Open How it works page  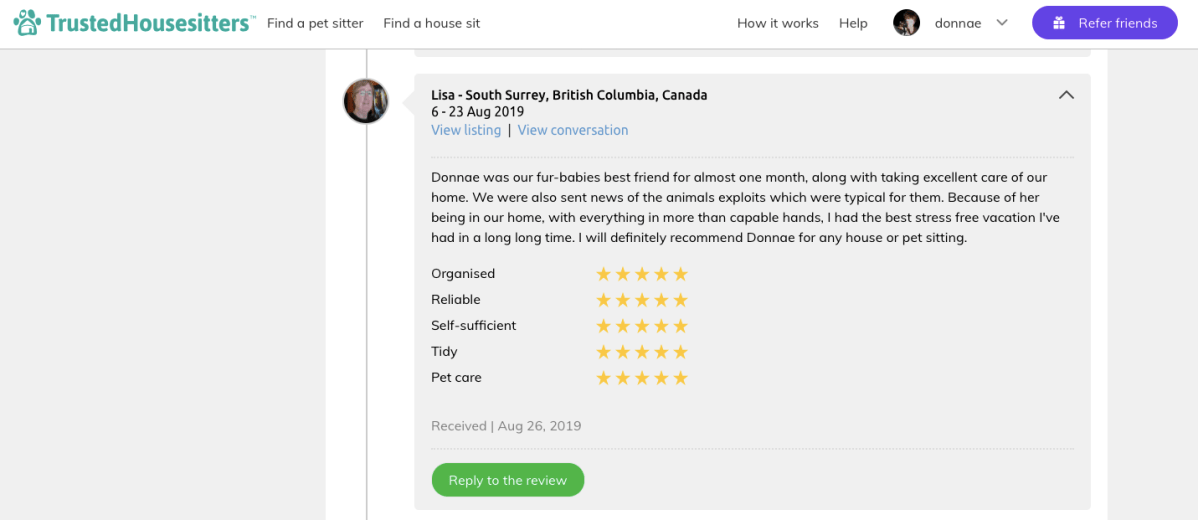coord(777,23)
